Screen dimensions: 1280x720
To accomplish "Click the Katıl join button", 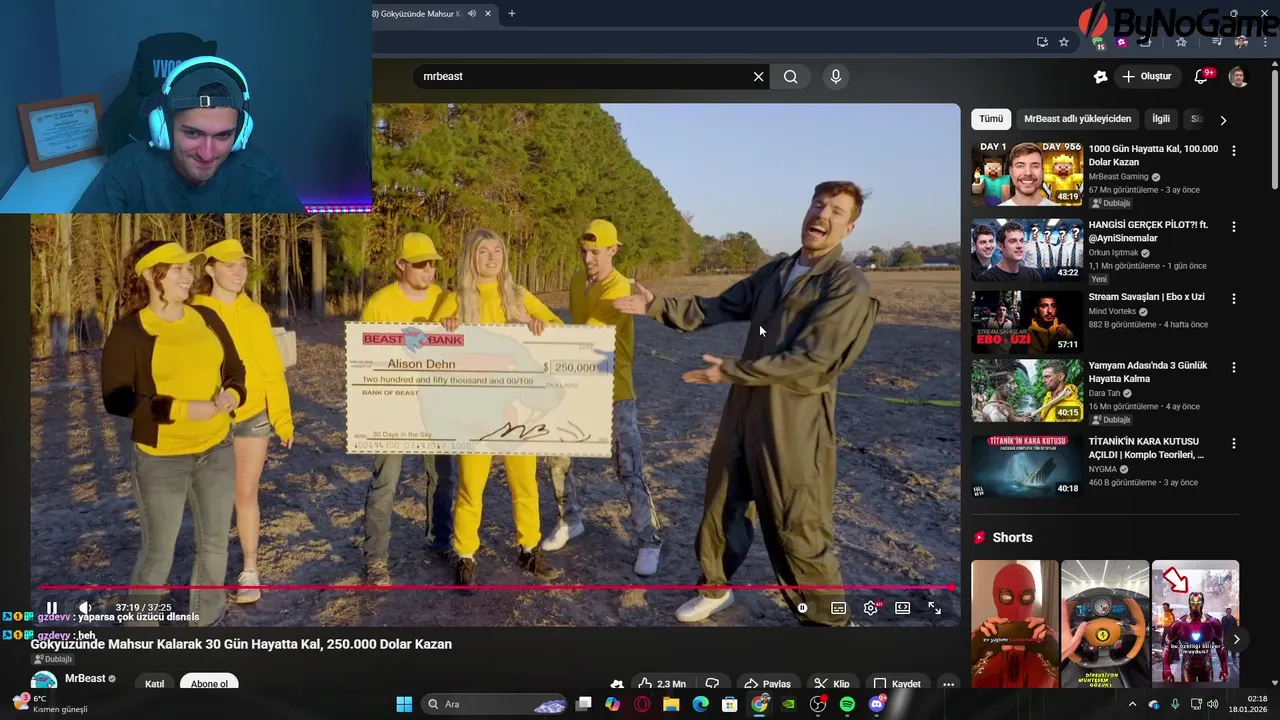I will 154,684.
